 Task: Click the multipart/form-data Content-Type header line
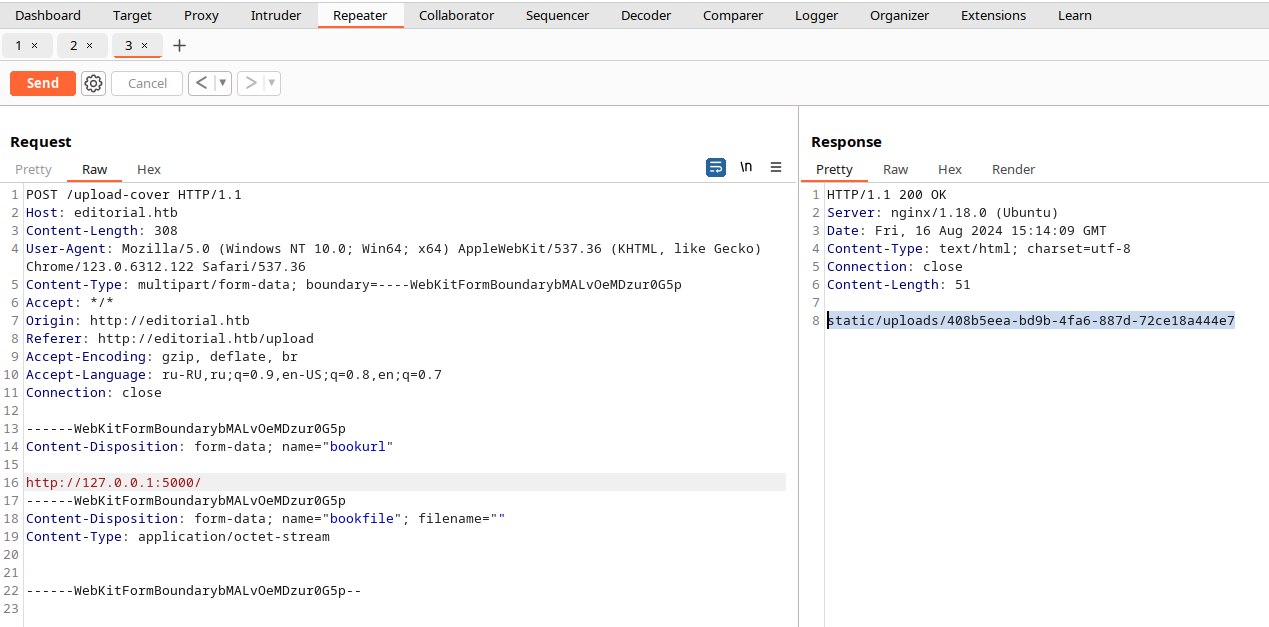click(354, 285)
